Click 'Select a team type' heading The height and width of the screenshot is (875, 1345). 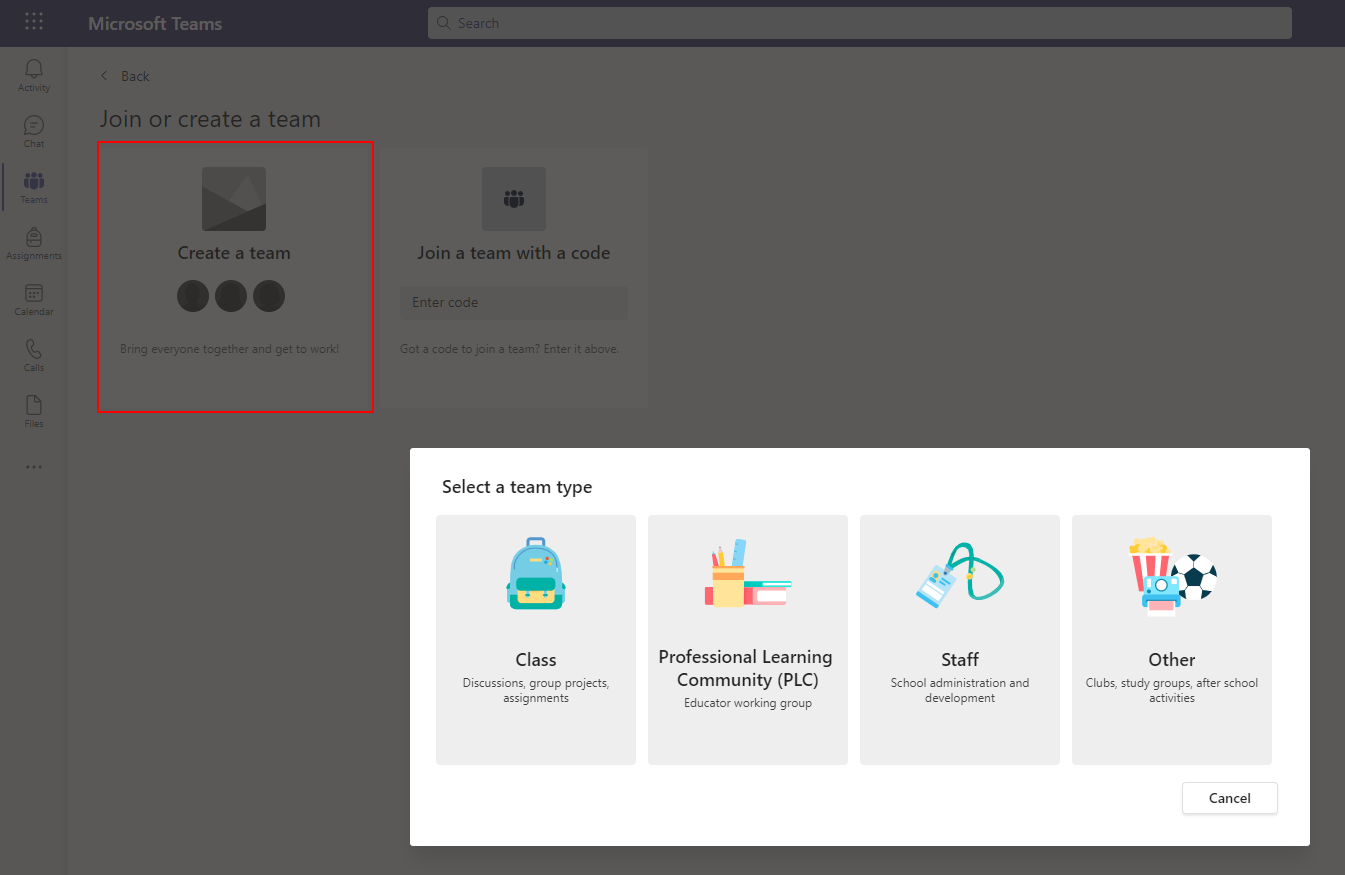[517, 487]
